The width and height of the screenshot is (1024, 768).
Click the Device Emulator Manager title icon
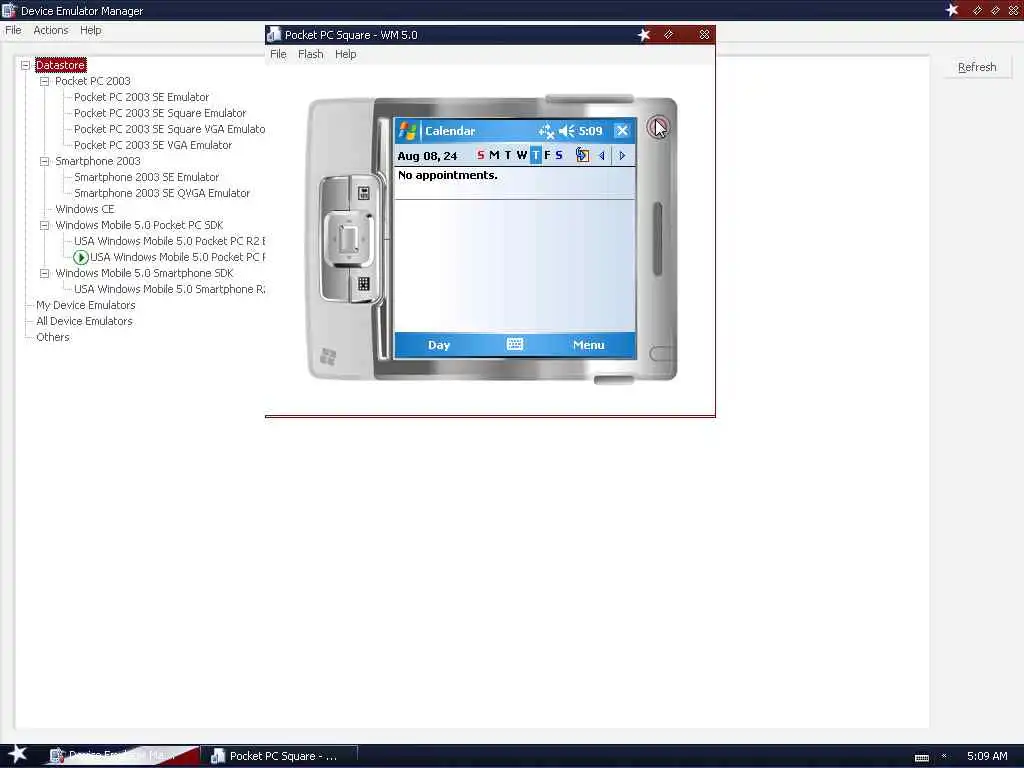coord(9,10)
